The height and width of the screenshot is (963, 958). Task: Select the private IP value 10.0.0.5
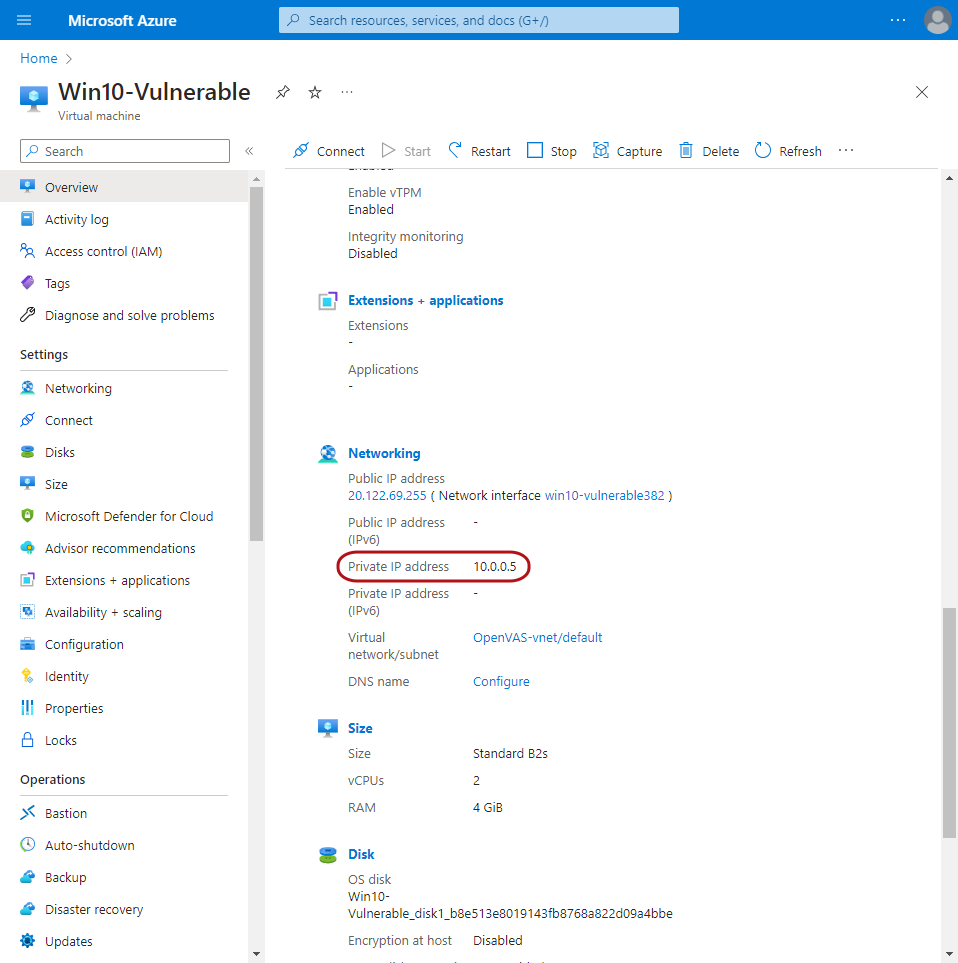click(495, 567)
